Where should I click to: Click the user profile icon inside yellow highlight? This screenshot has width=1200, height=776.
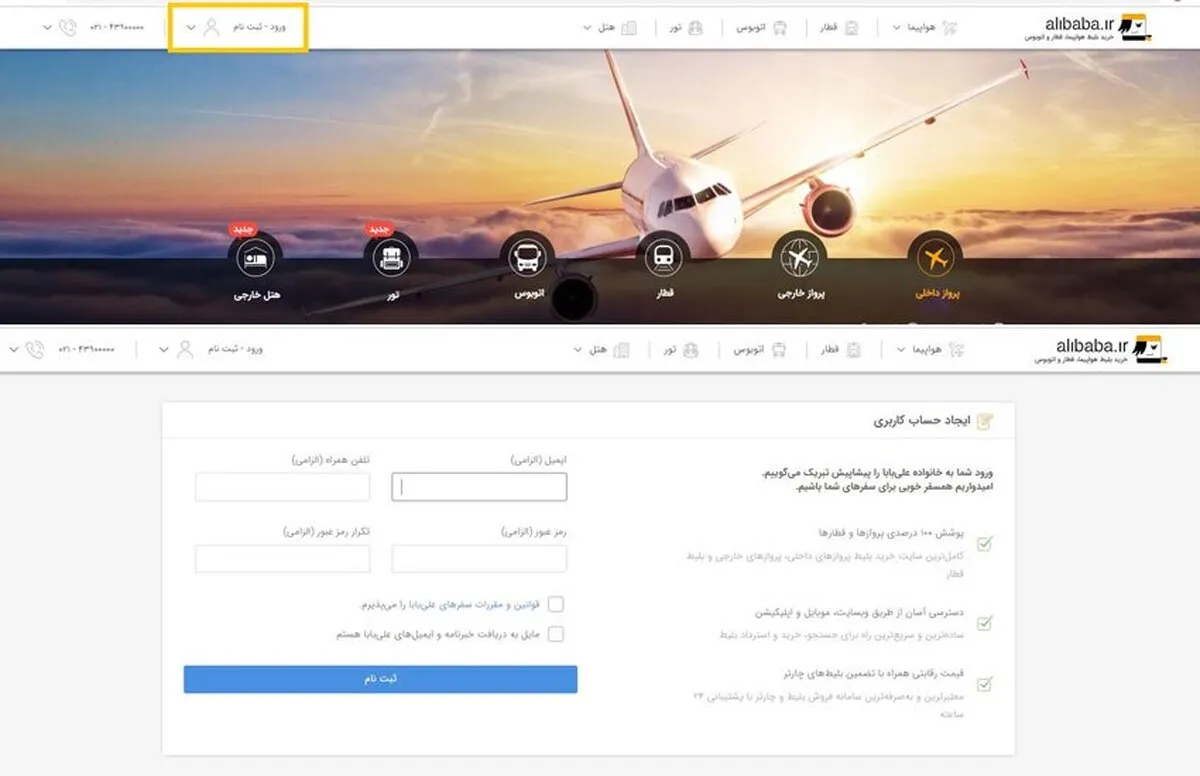point(211,27)
